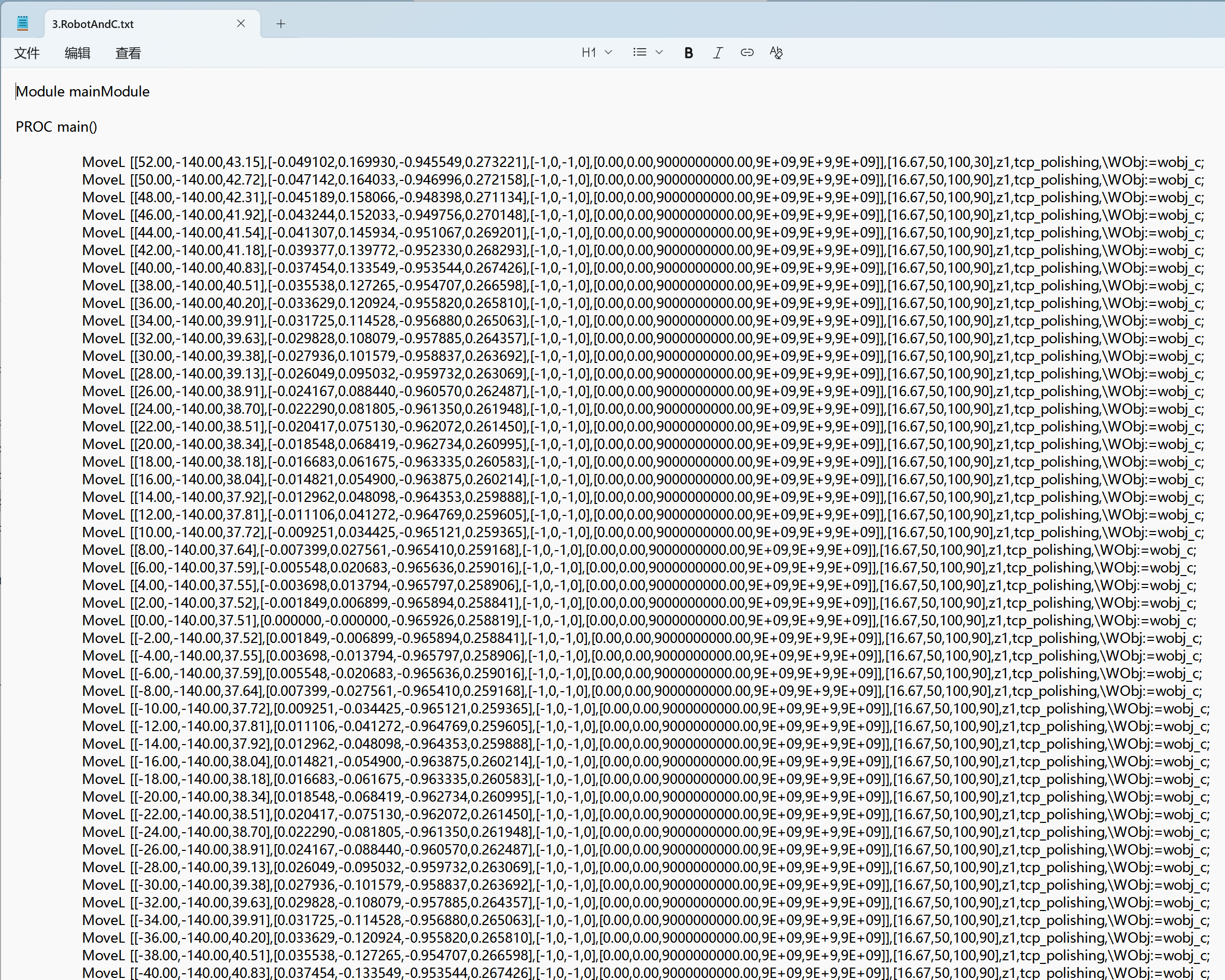Click the Notepad app icon
The width and height of the screenshot is (1225, 980).
23,23
